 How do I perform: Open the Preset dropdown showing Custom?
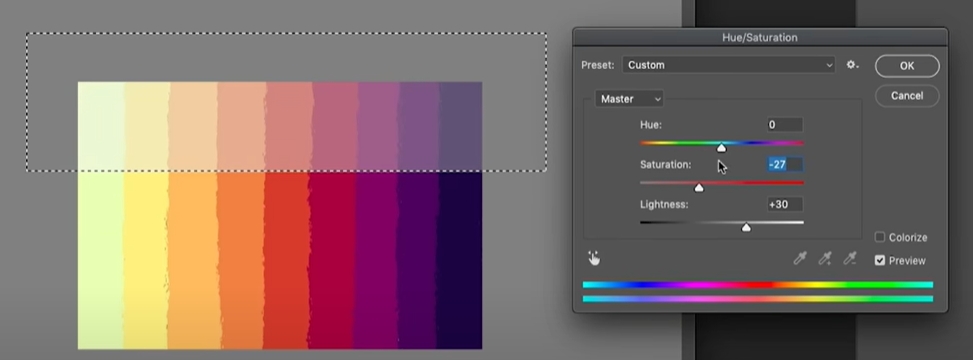[x=729, y=65]
